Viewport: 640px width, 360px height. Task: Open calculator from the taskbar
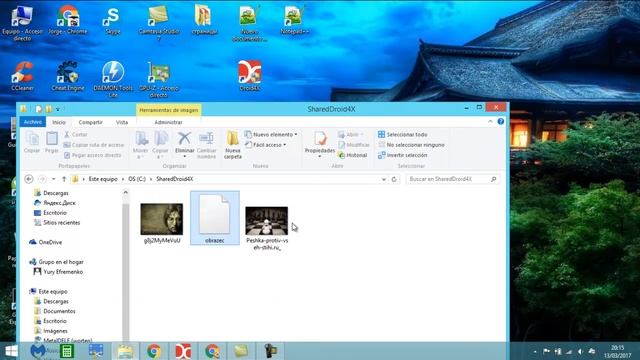pos(67,351)
